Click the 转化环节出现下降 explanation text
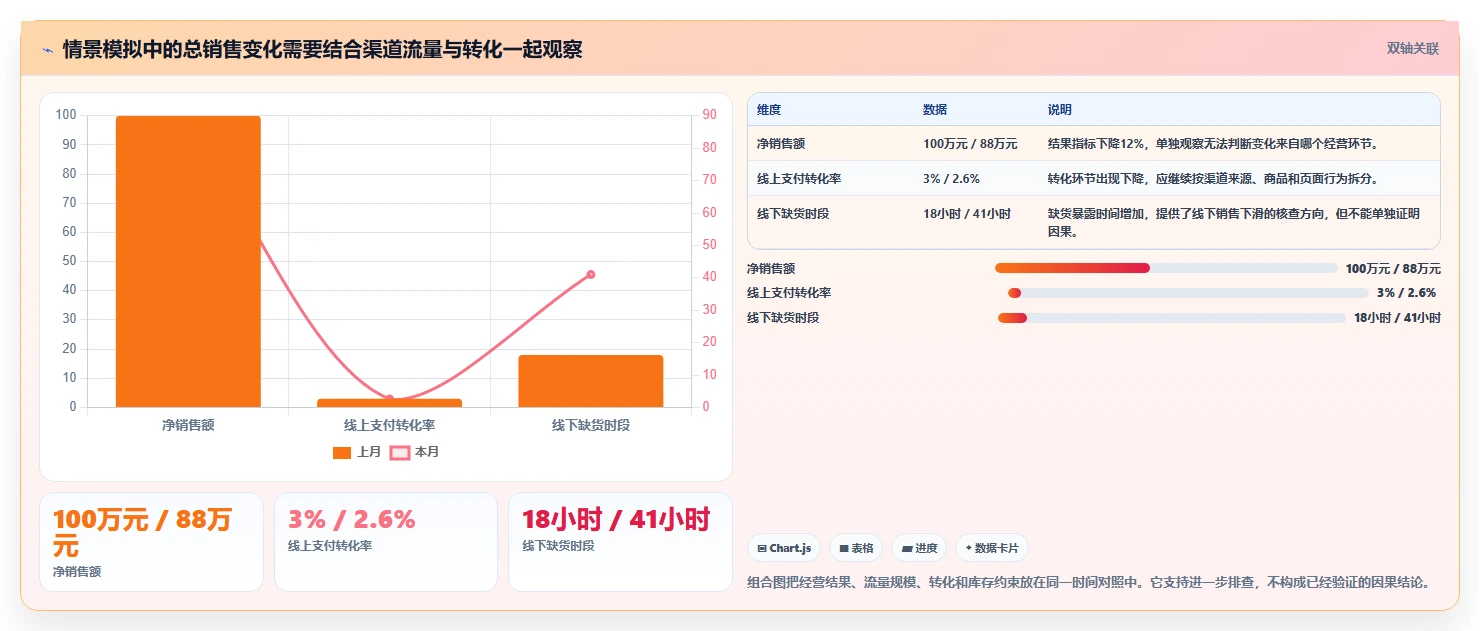Viewport: 1480px width, 631px height. (1213, 179)
